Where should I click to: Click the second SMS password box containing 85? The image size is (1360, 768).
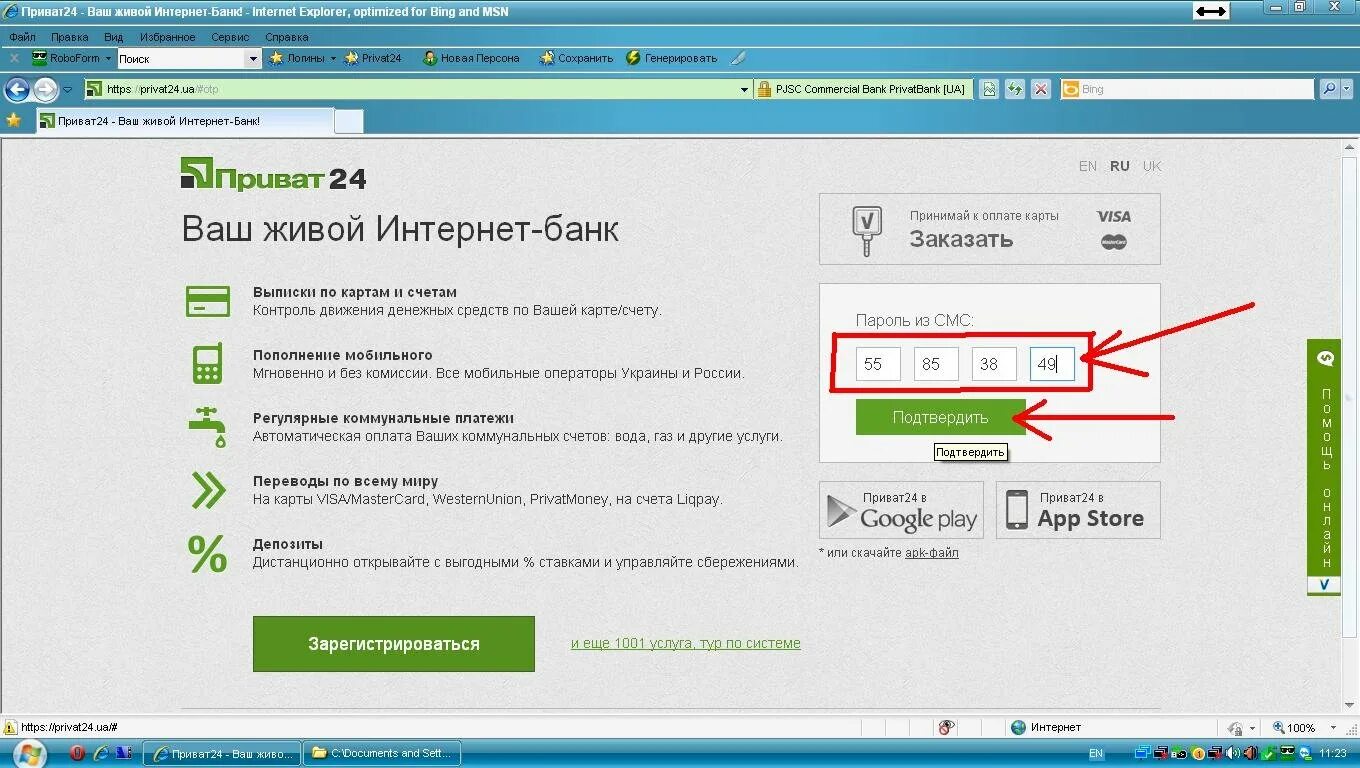point(936,364)
